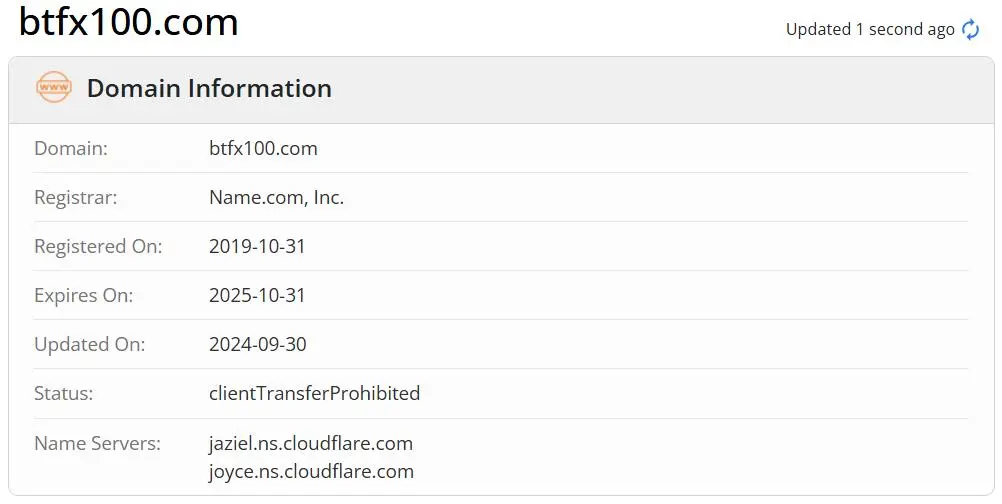
Task: Click the clientTransferProhibited status value
Action: tap(314, 393)
